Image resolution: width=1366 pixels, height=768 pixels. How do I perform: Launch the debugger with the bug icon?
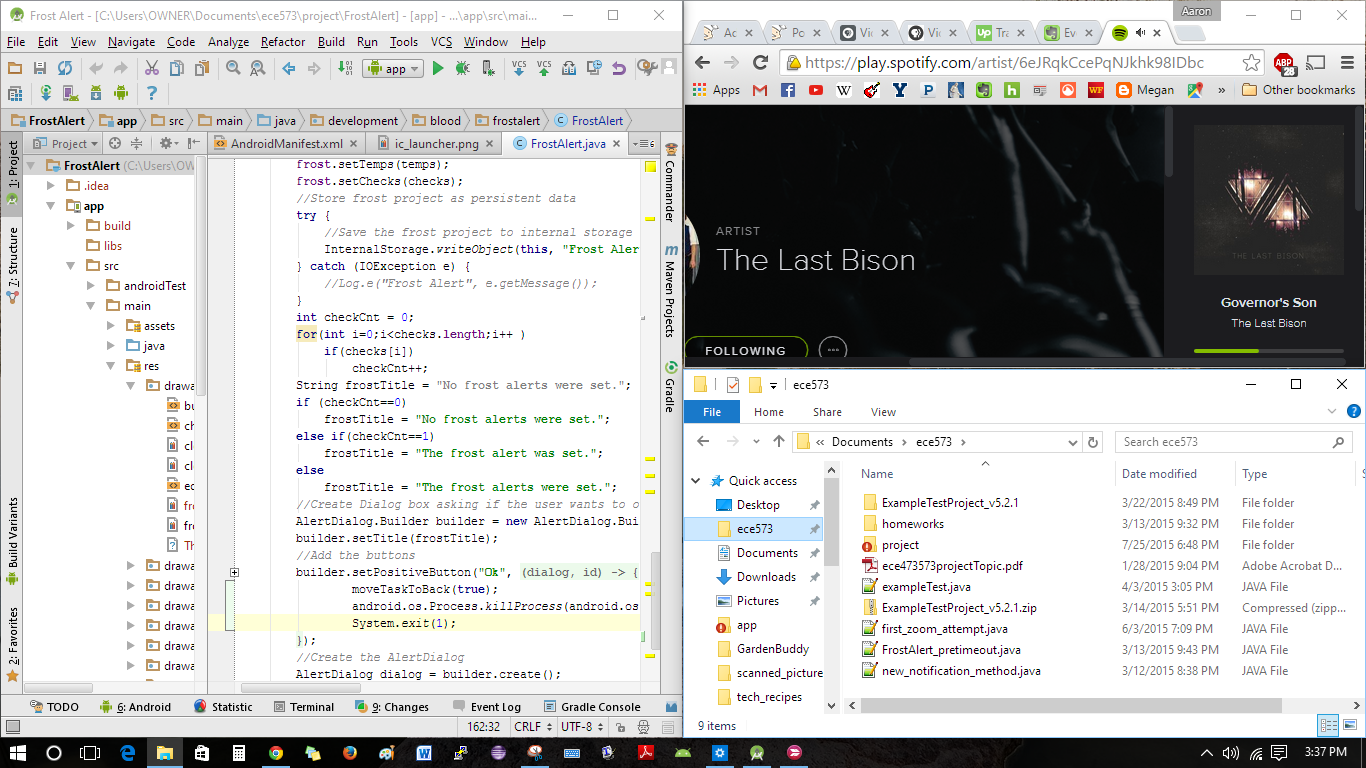[x=463, y=70]
